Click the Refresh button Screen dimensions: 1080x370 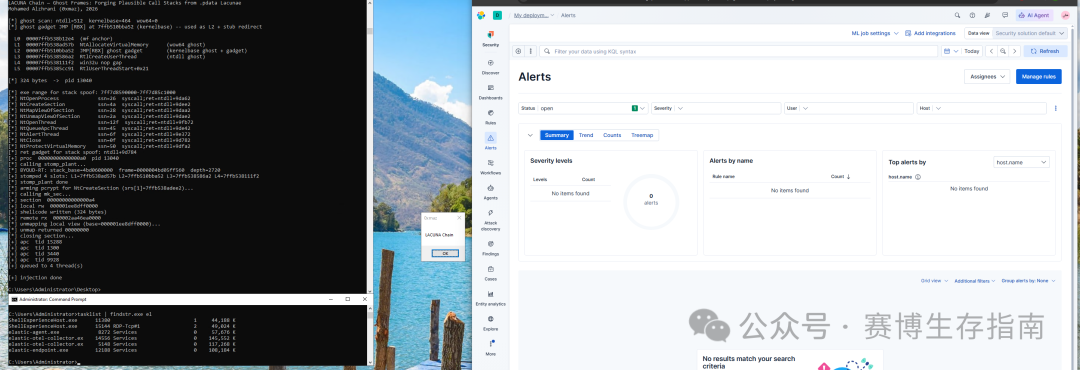(1045, 51)
